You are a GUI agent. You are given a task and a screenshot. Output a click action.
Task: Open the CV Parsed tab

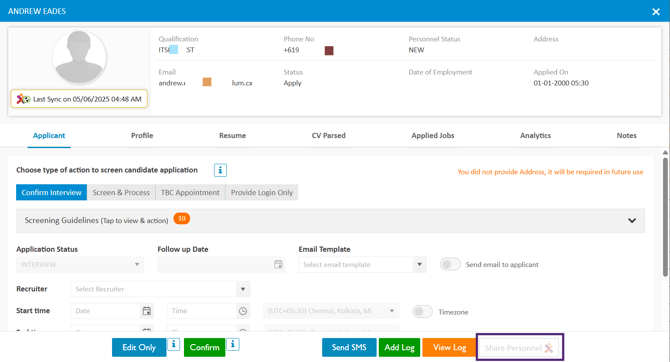[x=329, y=135]
